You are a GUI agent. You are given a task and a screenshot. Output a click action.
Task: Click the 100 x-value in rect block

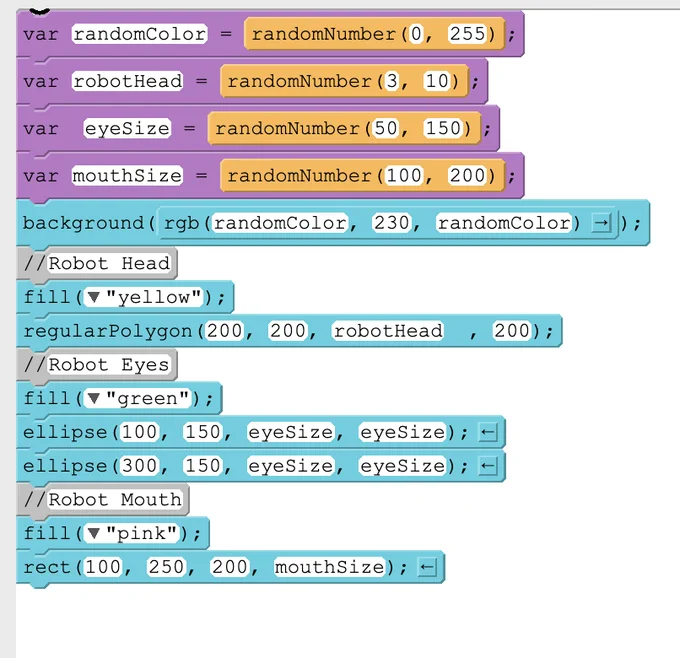[x=103, y=567]
